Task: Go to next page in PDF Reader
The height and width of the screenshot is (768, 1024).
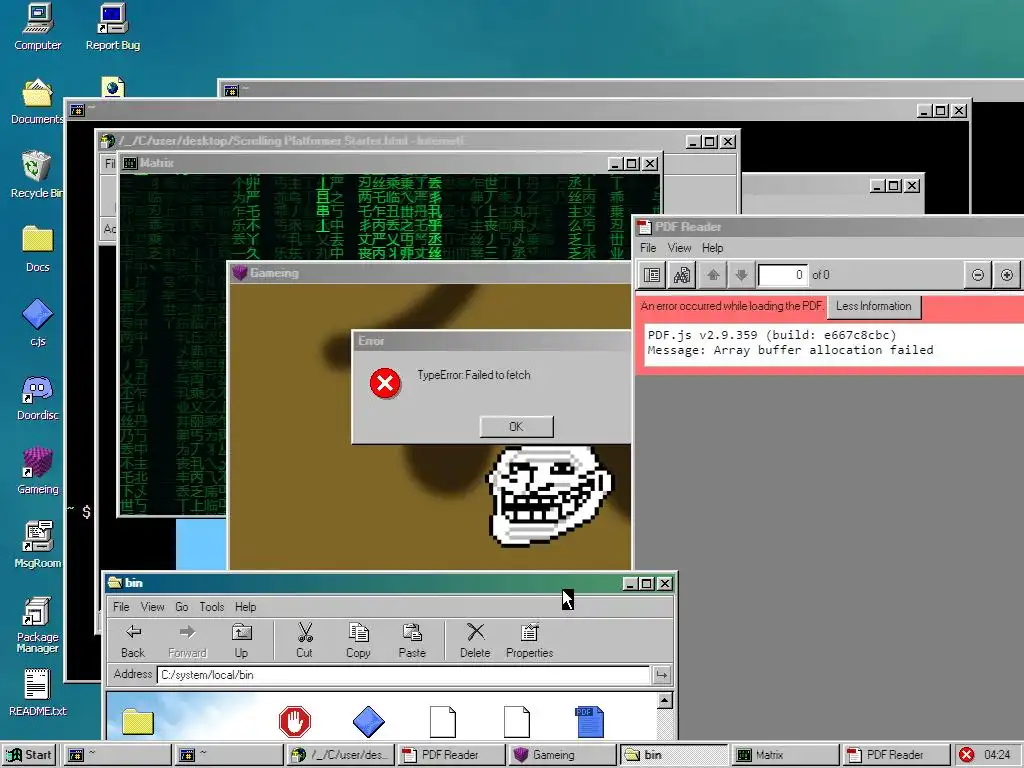Action: point(741,275)
